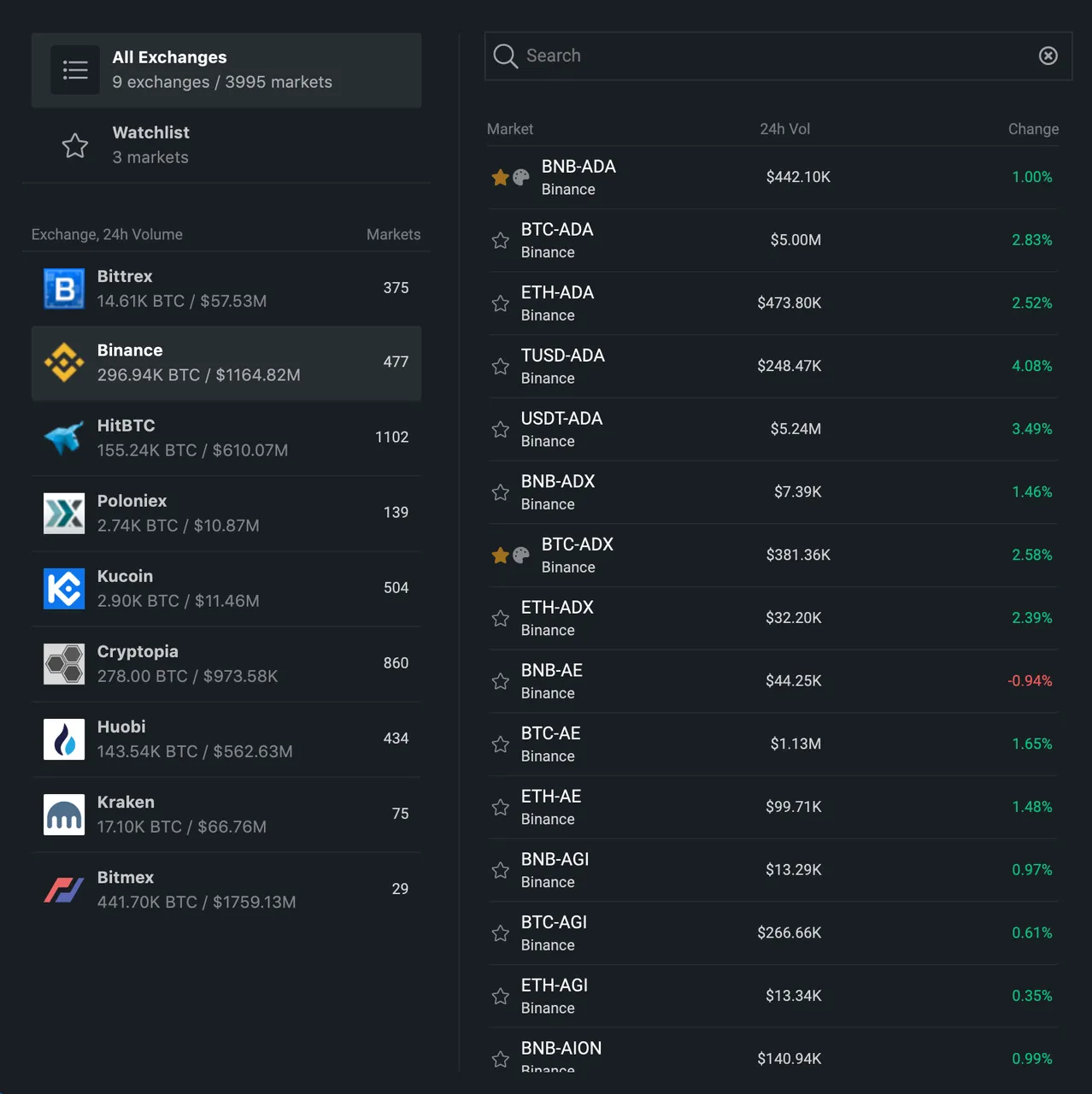Click Poloniex volume 2.74K BTC / $10.87M

point(179,526)
